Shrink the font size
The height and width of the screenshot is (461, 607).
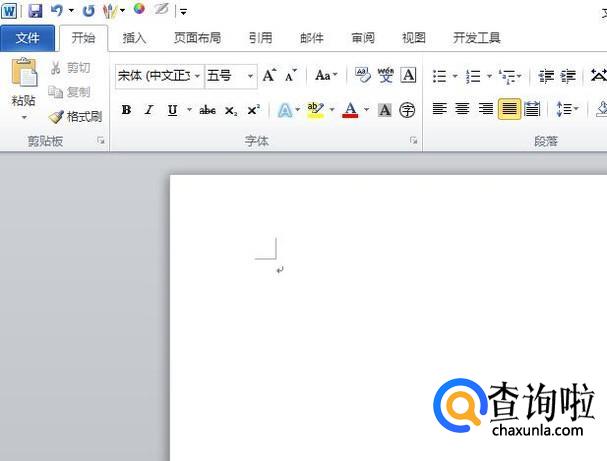(x=291, y=75)
